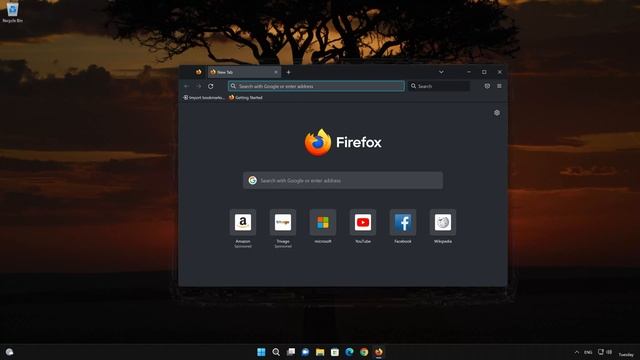Open the Microsoft shortcut tile
The height and width of the screenshot is (360, 640).
[323, 222]
